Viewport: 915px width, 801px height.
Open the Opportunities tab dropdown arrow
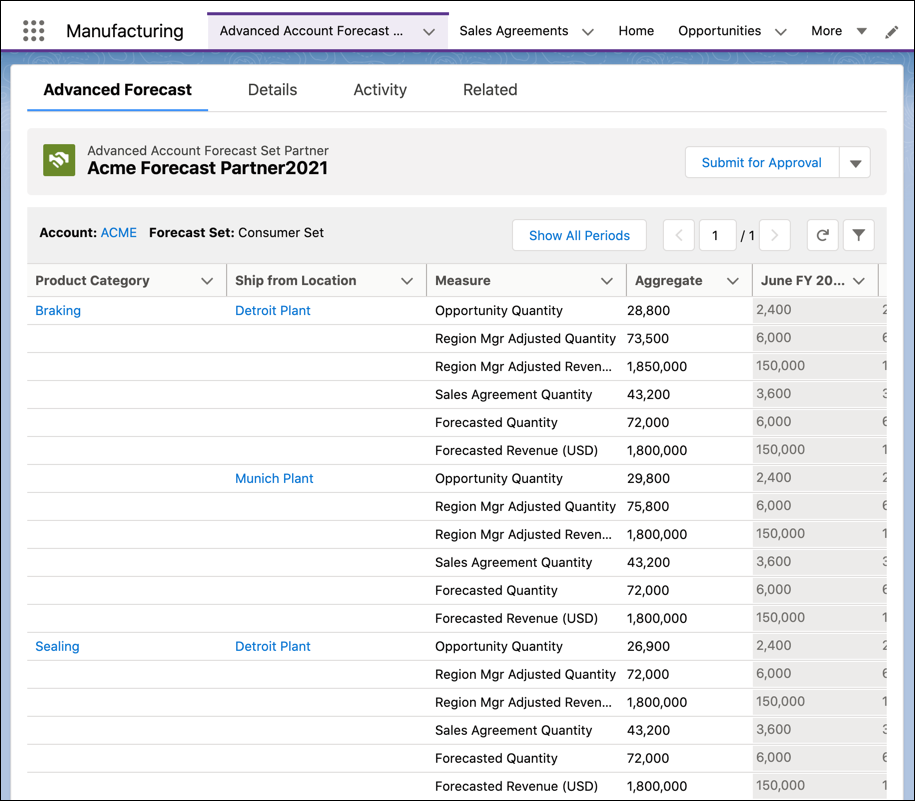pos(780,31)
